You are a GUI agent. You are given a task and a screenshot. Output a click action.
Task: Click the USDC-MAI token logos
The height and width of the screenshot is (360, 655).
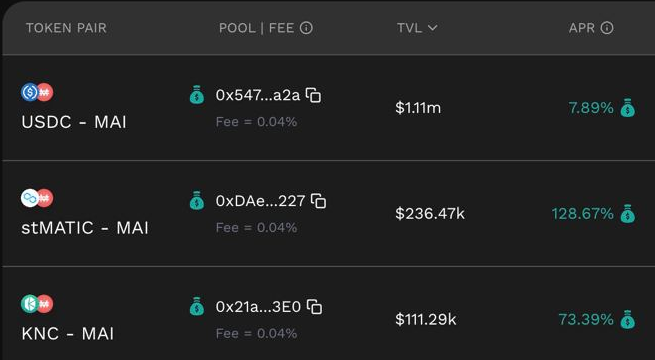[37, 92]
